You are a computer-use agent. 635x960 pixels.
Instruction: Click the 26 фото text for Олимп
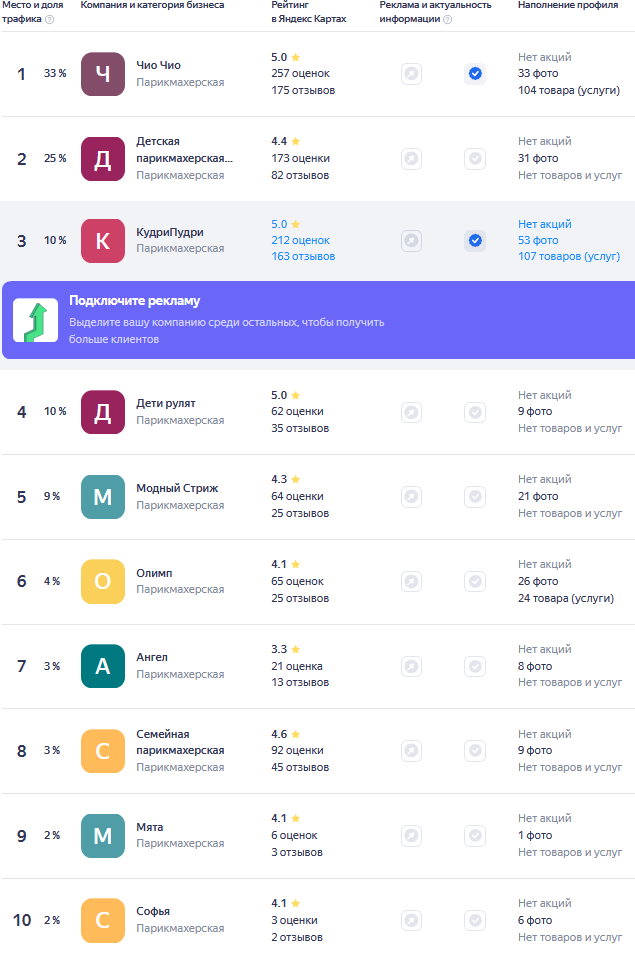(538, 581)
